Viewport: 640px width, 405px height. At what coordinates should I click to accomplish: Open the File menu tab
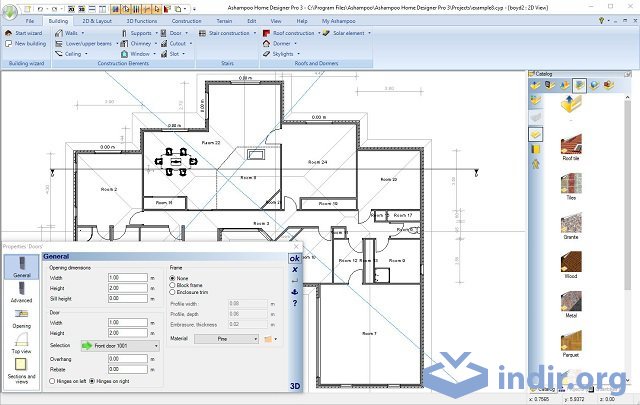click(x=30, y=21)
